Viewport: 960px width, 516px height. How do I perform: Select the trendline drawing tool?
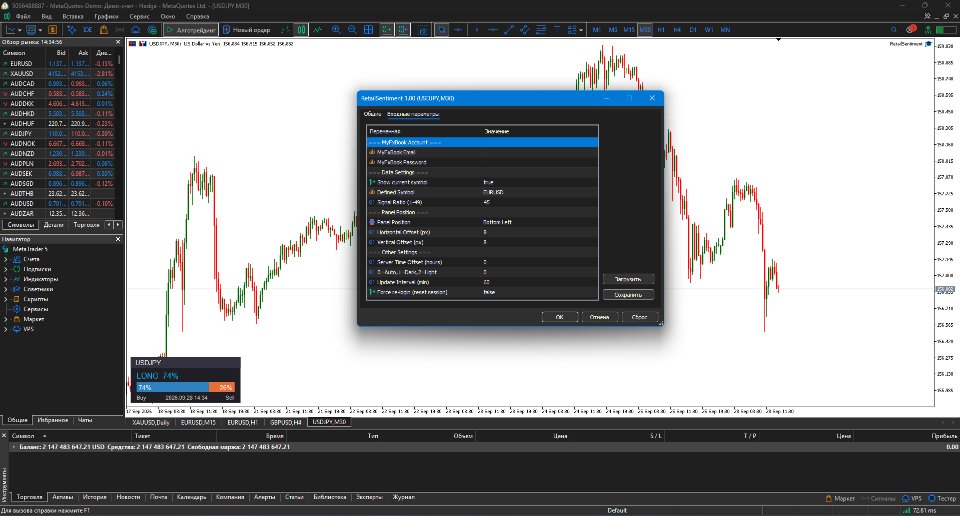[x=509, y=29]
